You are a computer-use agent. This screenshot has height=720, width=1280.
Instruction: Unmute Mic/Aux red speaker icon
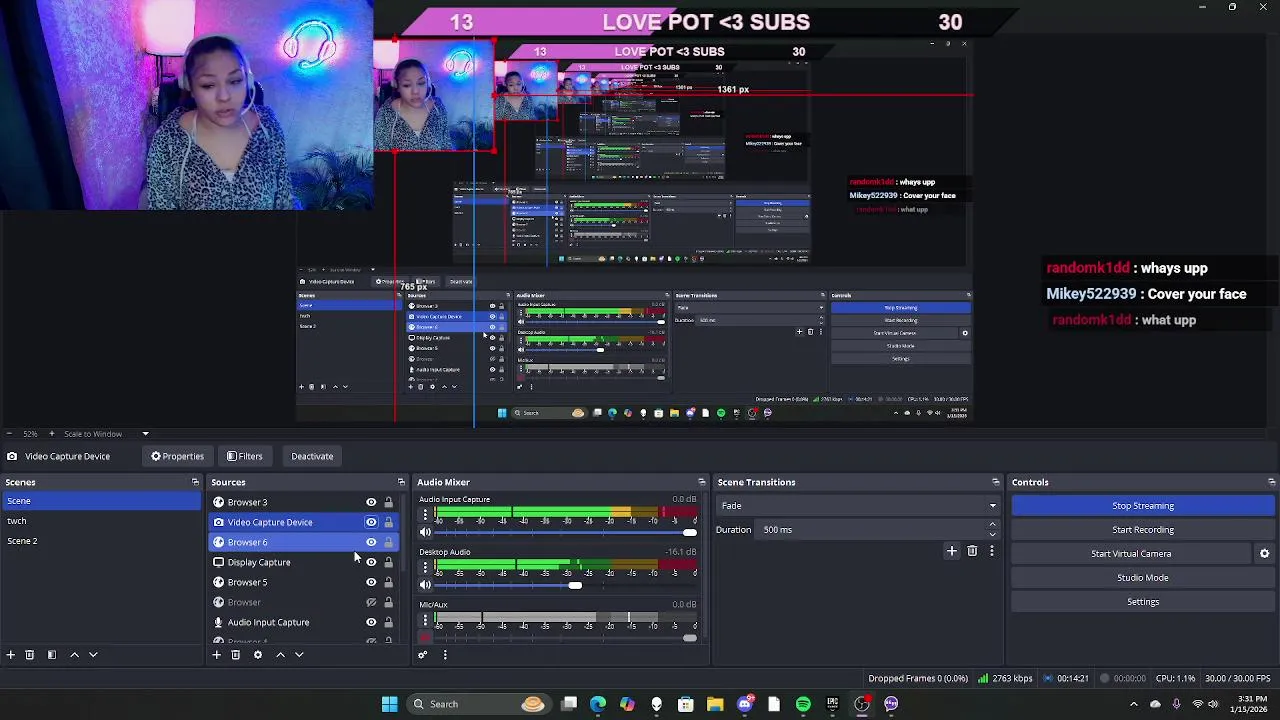[425, 638]
